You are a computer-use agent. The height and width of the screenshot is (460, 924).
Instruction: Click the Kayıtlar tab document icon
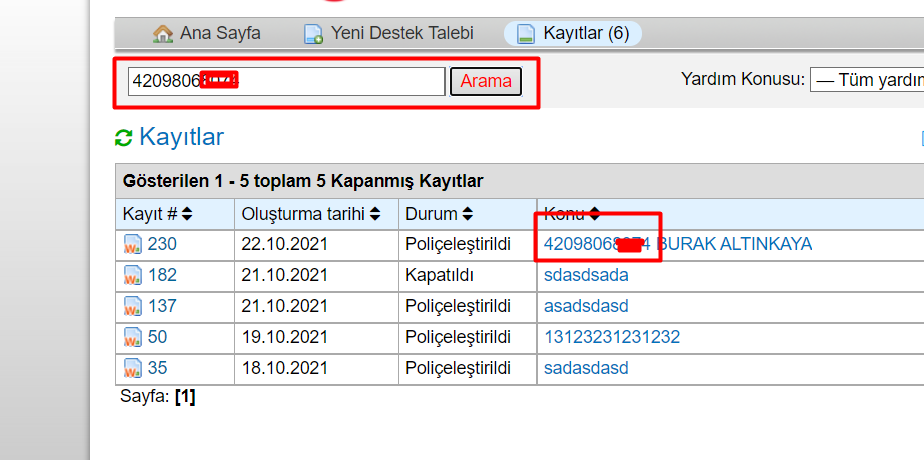[525, 34]
